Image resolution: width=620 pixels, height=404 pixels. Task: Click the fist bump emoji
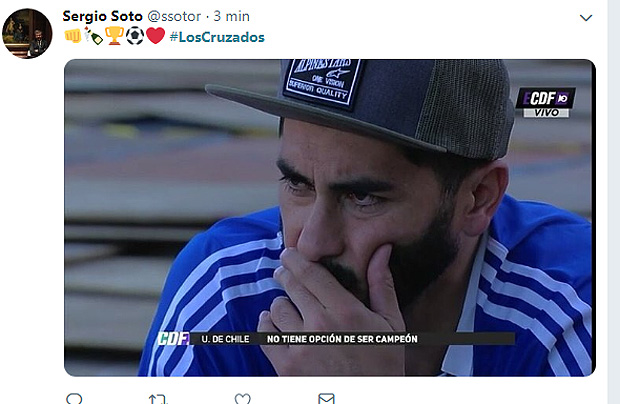(x=73, y=36)
